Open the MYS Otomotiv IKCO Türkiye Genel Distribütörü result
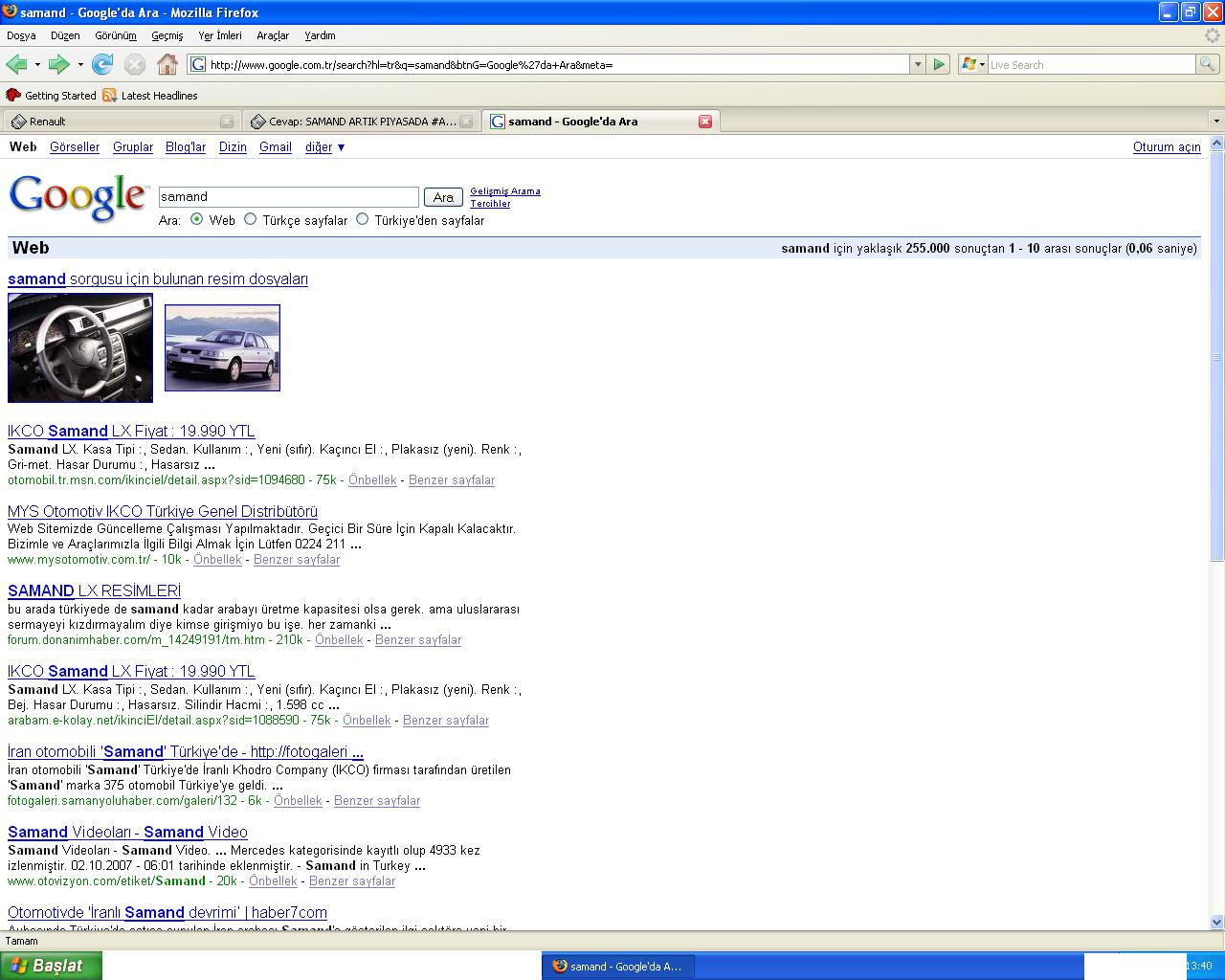Image resolution: width=1225 pixels, height=980 pixels. 163,512
